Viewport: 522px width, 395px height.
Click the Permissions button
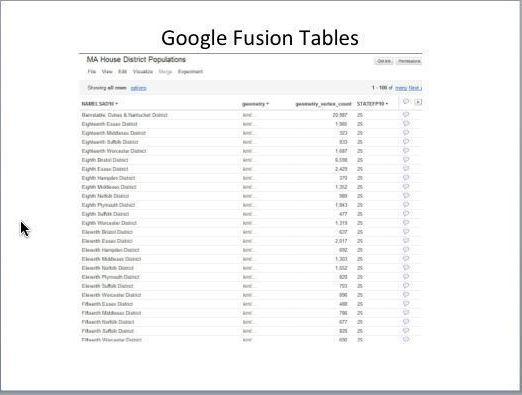409,61
